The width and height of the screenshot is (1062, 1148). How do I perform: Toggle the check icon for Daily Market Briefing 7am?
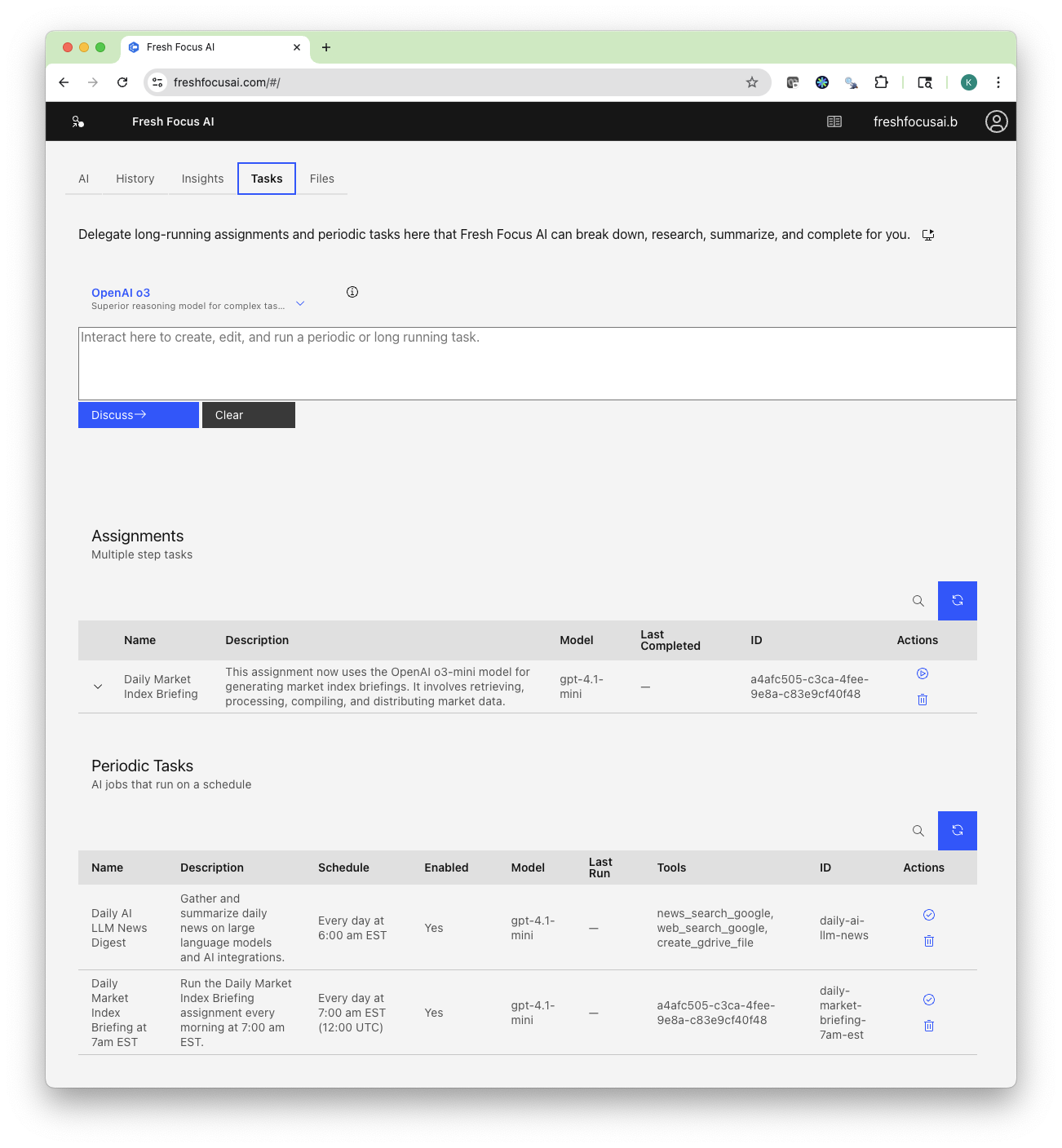[x=928, y=999]
